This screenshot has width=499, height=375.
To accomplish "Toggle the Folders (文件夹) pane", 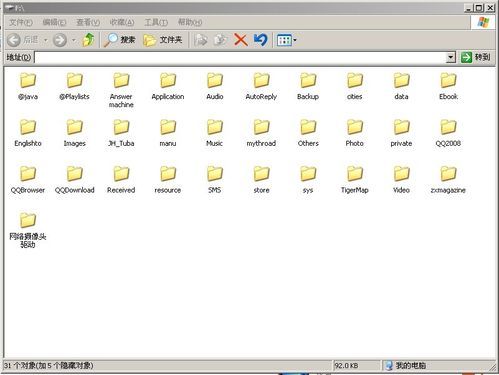I will pyautogui.click(x=163, y=40).
